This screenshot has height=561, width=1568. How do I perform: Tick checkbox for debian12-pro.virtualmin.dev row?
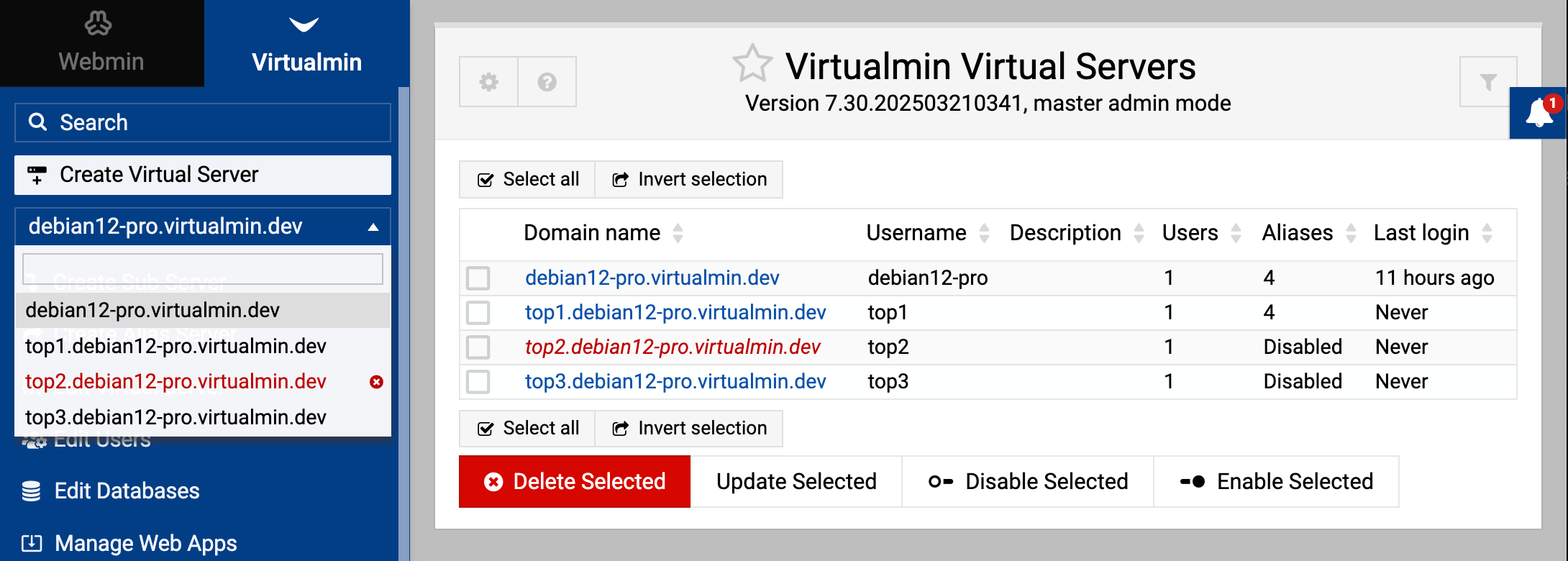(478, 278)
